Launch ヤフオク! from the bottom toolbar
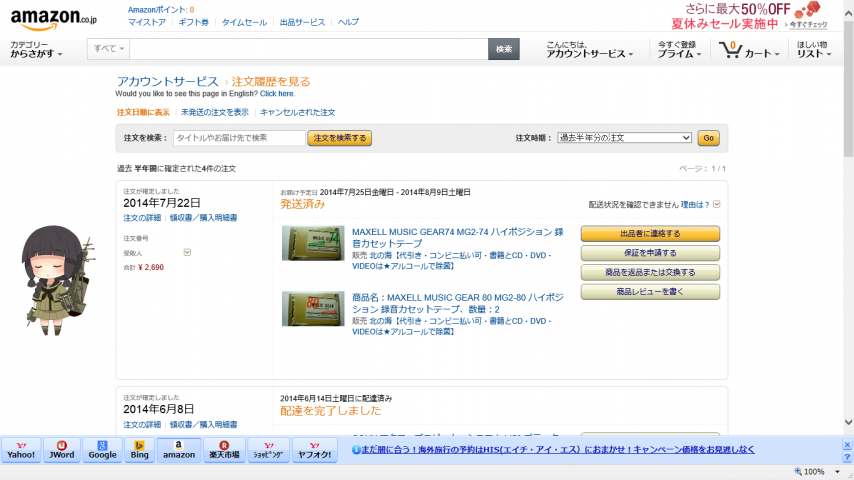 [315, 450]
